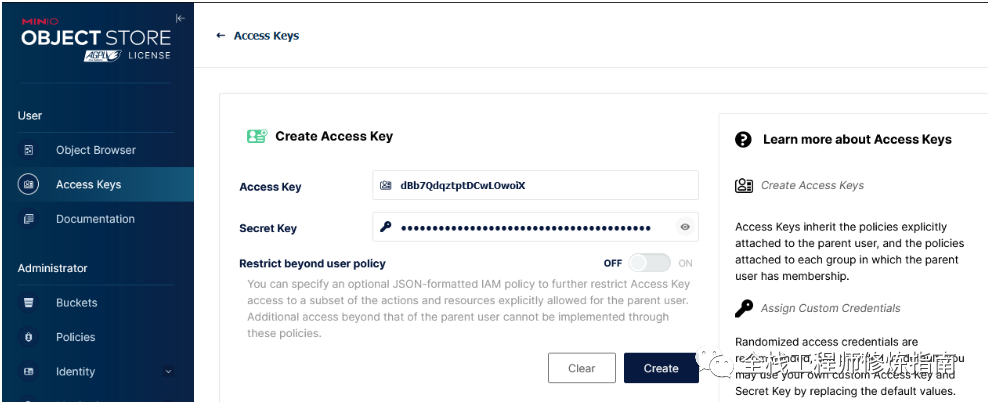Show the Secret Key with the eye icon
The width and height of the screenshot is (988, 406).
tap(685, 227)
